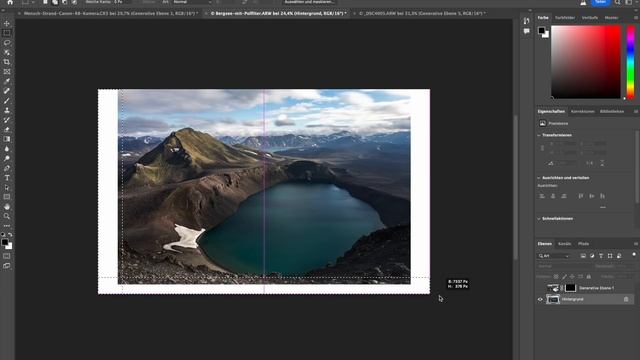The width and height of the screenshot is (640, 360).
Task: Select the Gradient tool
Action: pos(7,139)
